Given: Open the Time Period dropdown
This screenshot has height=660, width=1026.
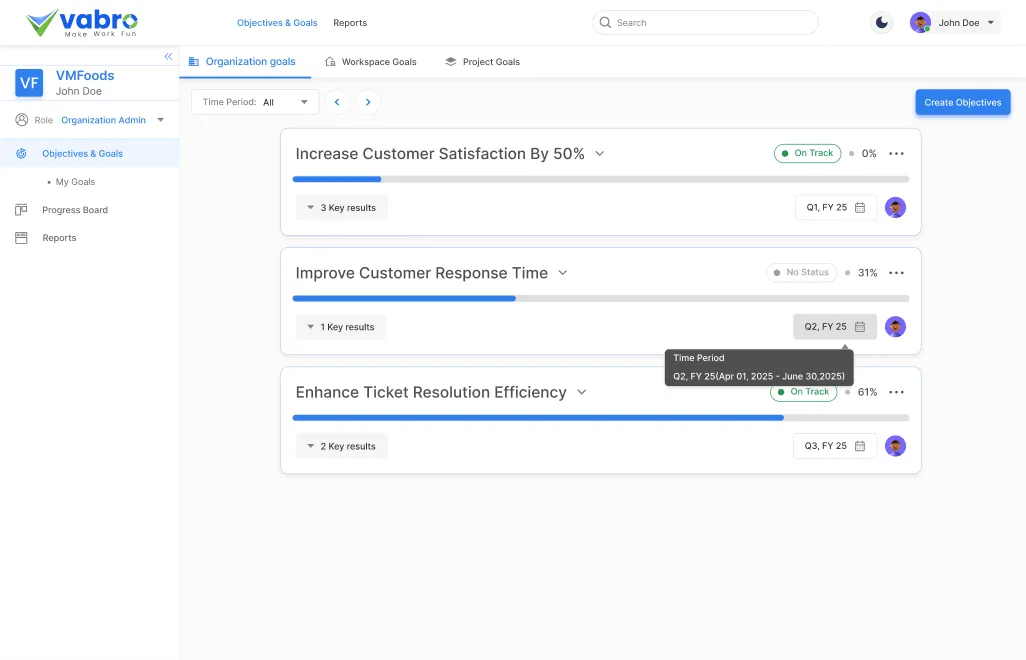Looking at the screenshot, I should tap(255, 102).
